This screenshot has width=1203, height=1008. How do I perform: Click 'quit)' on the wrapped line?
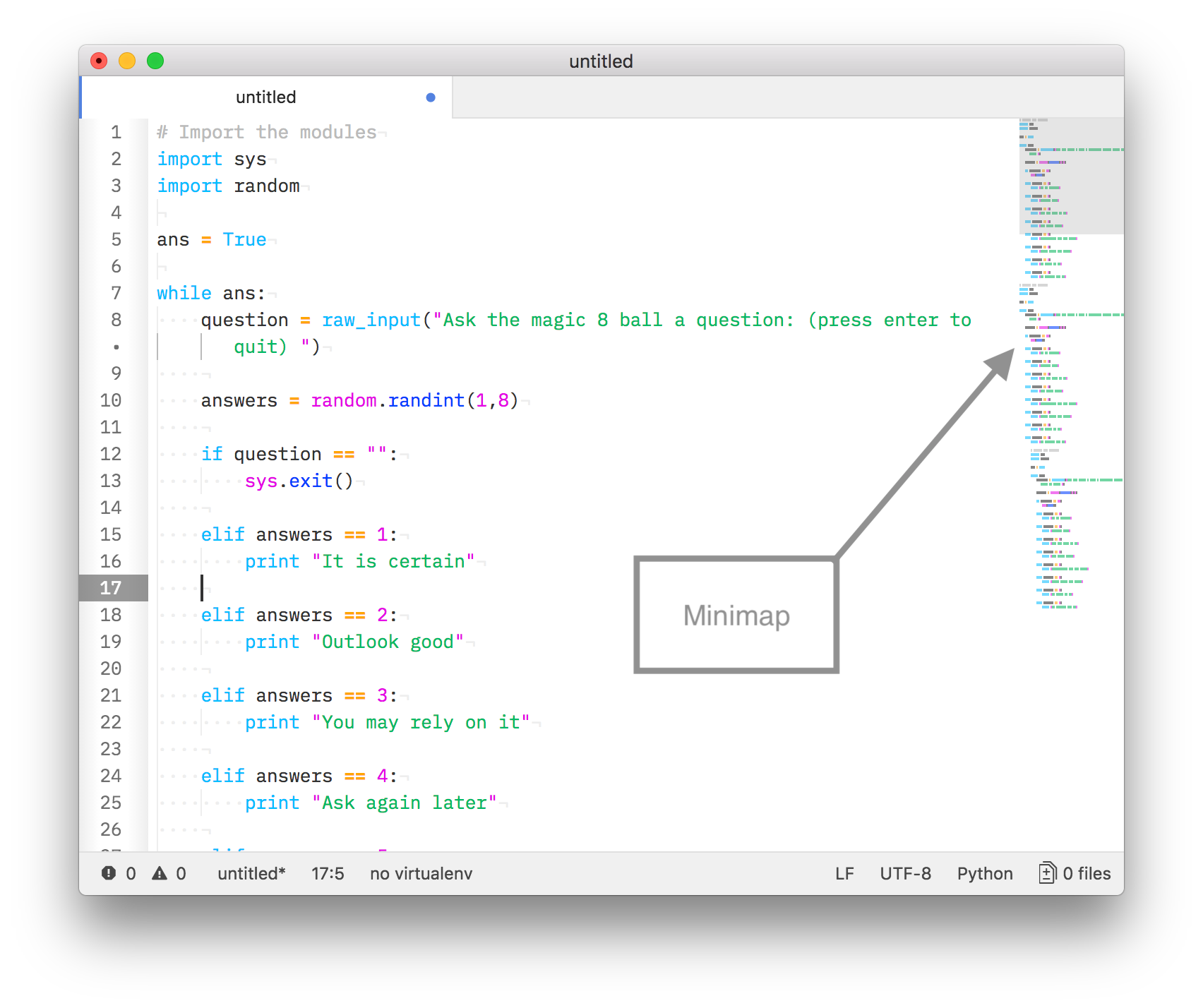pyautogui.click(x=261, y=347)
